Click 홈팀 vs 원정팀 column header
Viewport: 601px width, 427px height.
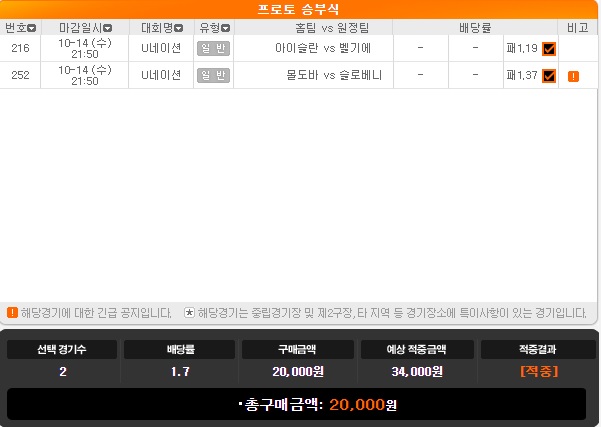pyautogui.click(x=332, y=28)
